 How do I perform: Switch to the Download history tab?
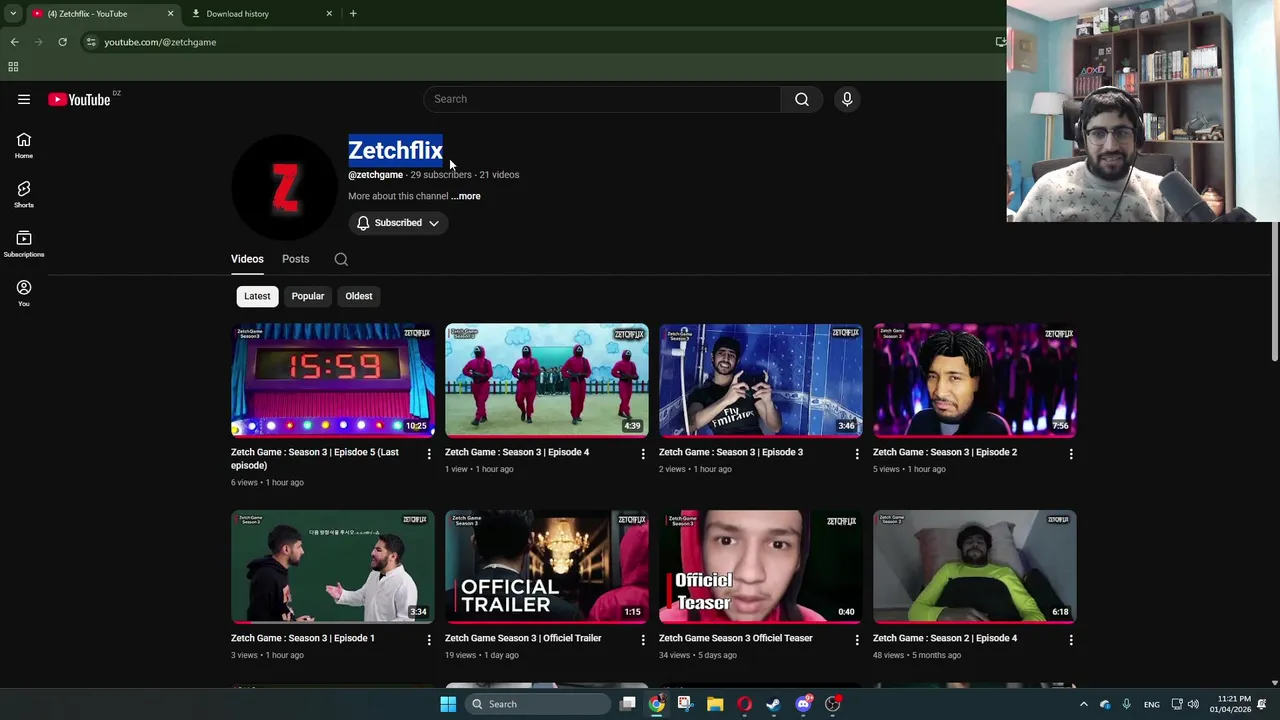coord(260,13)
